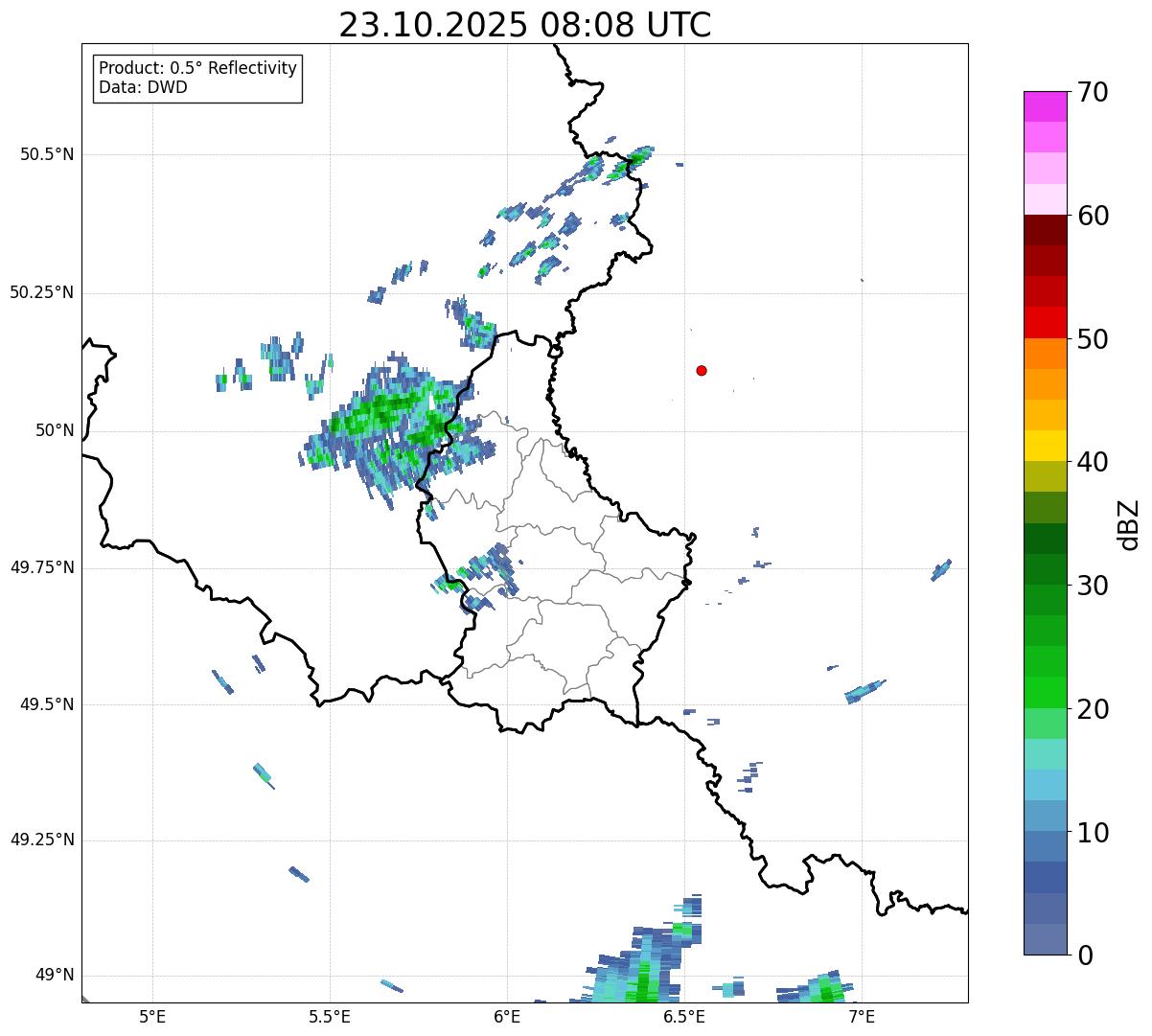1152x1036 pixels.
Task: Pick the turquoise colorbar swatch near 16 dBZ
Action: click(x=1045, y=754)
